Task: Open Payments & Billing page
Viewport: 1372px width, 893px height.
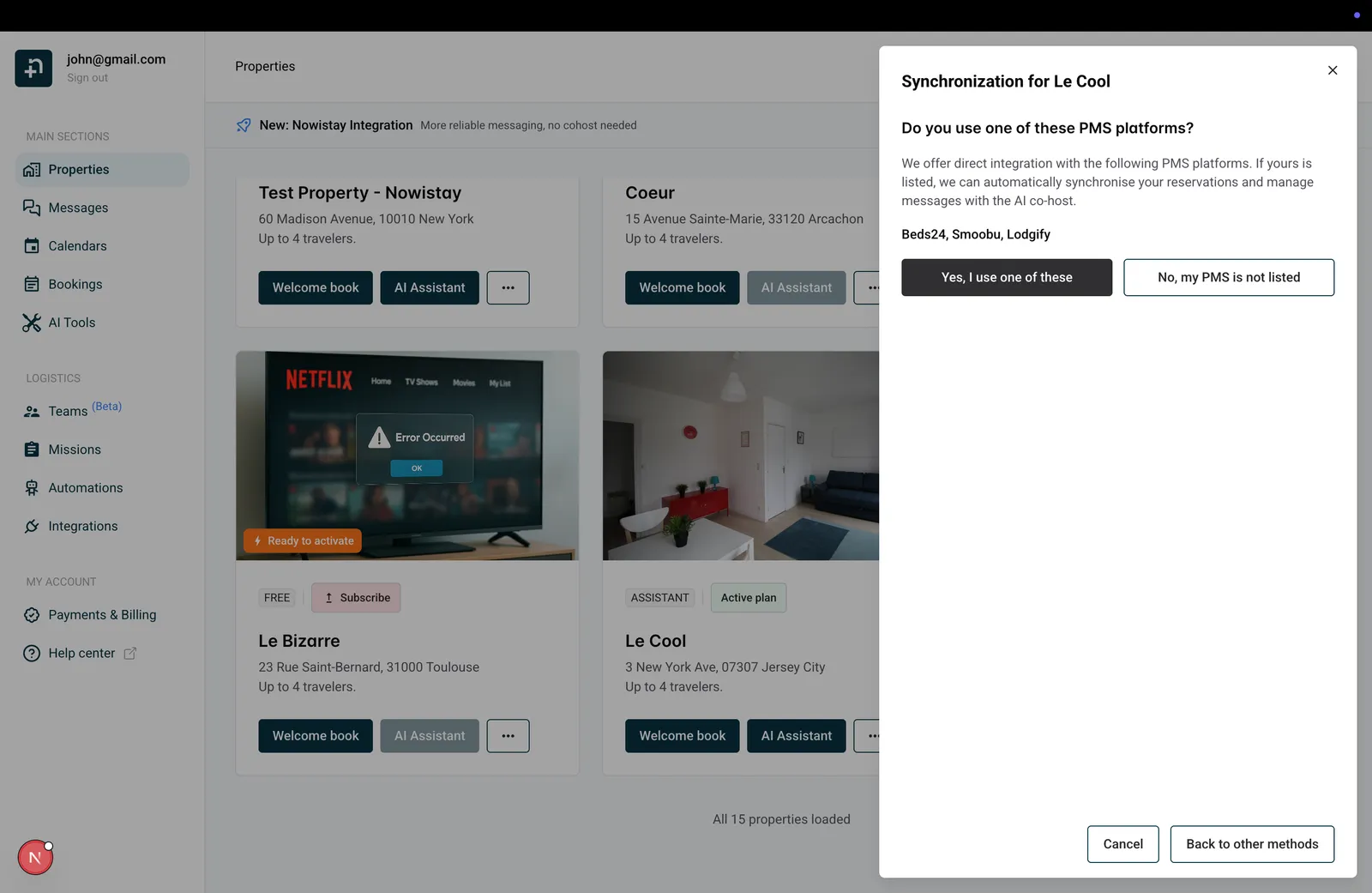Action: click(102, 615)
